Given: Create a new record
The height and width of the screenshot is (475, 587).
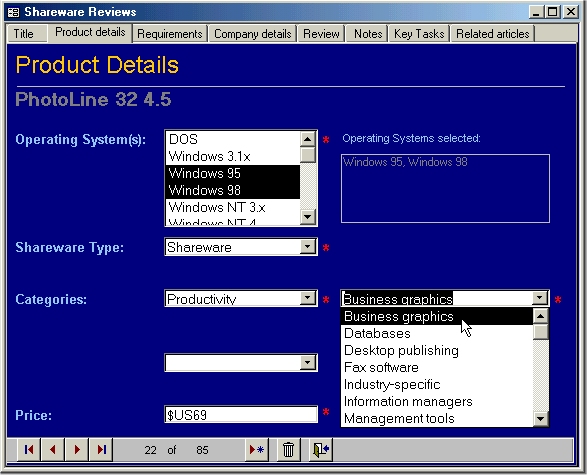Looking at the screenshot, I should [x=257, y=449].
